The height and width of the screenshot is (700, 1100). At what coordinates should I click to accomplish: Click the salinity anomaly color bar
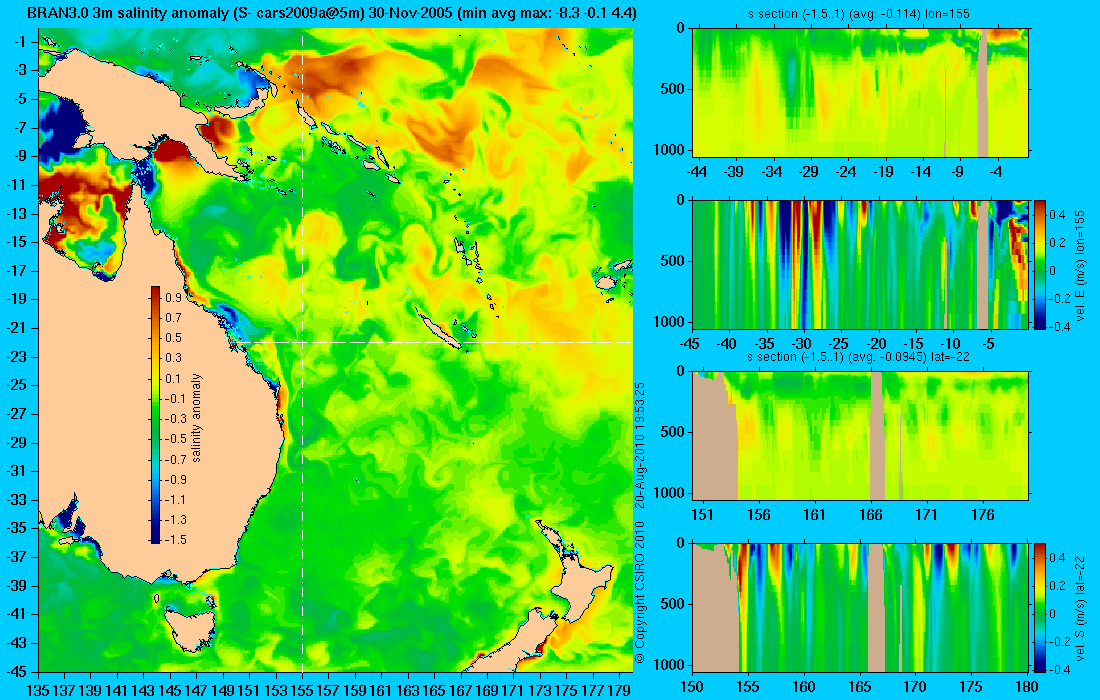click(155, 414)
